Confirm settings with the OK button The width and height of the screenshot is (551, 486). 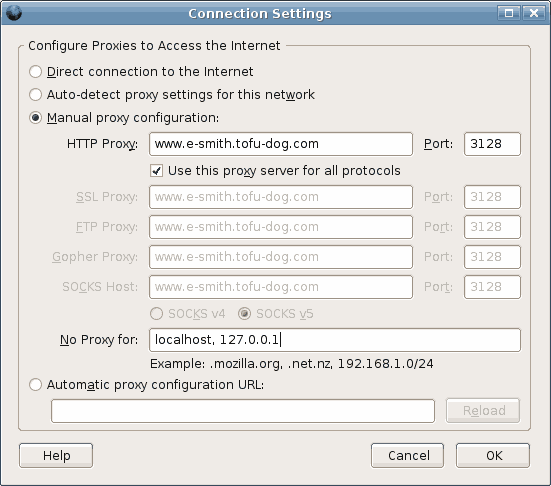coord(493,455)
